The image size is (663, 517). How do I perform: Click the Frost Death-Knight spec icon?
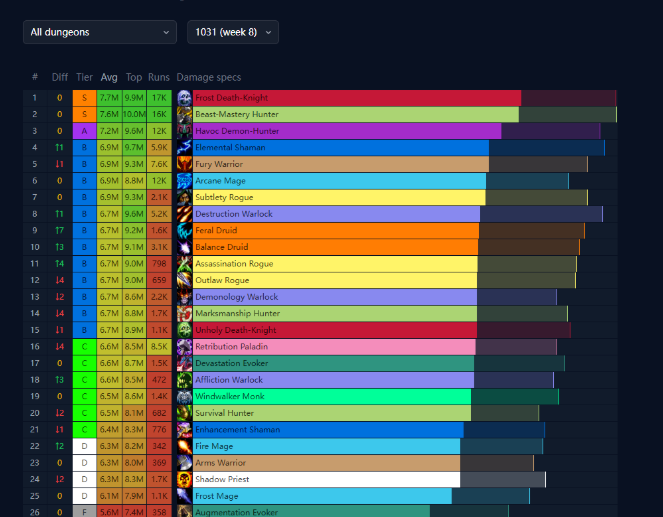coord(185,98)
